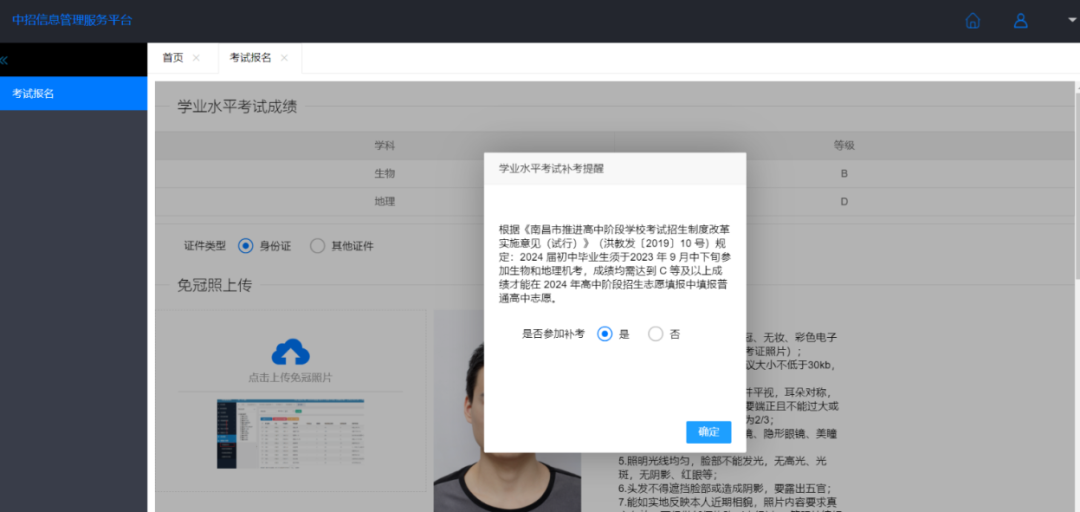The height and width of the screenshot is (512, 1080).
Task: Click the 生物 row cell
Action: (x=384, y=174)
